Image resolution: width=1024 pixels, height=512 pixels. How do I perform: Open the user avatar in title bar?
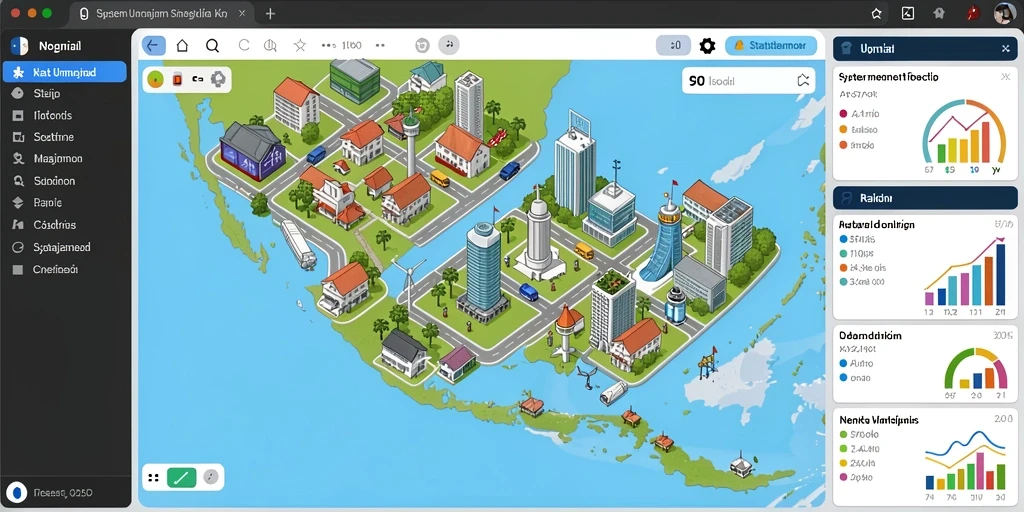click(1004, 13)
